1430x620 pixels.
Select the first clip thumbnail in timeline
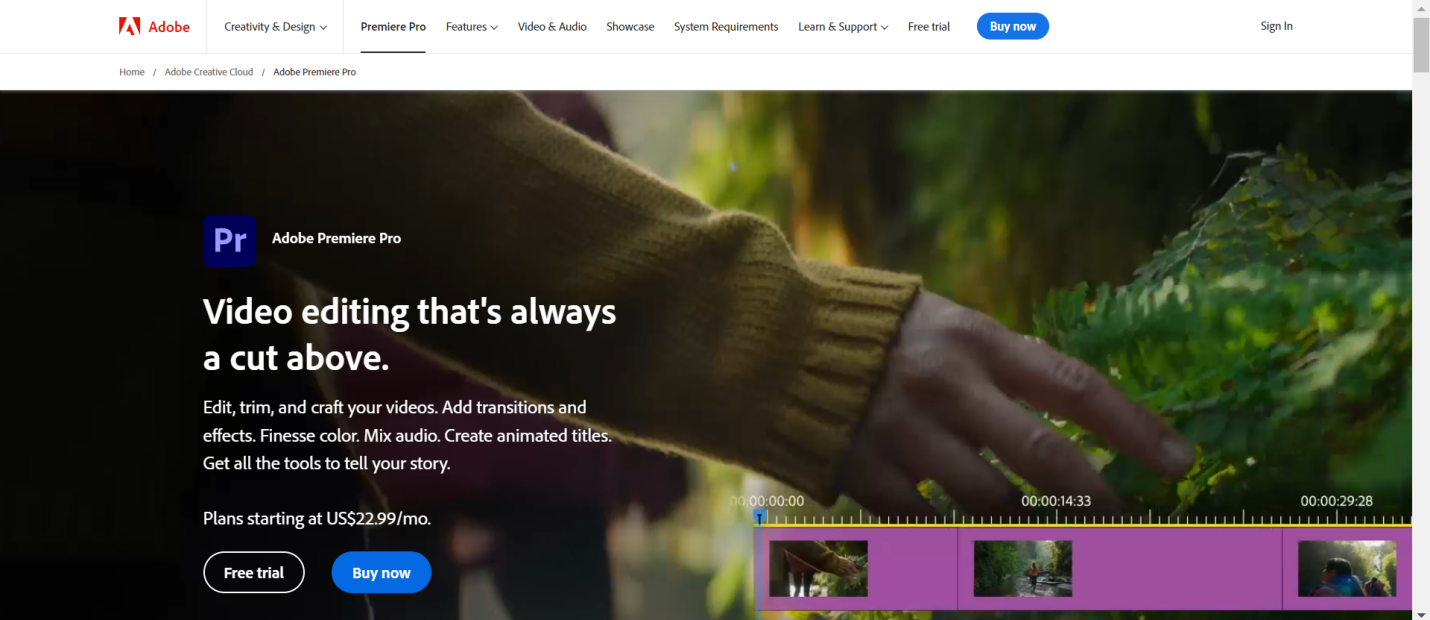point(818,568)
